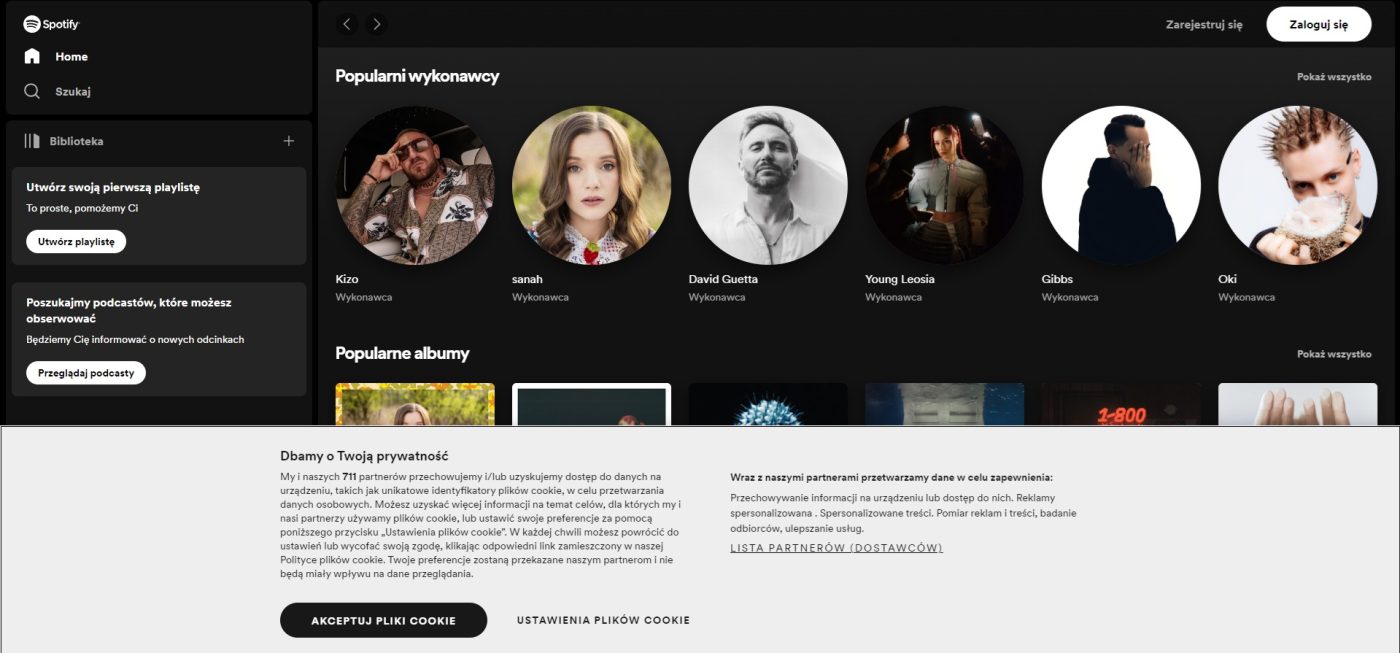This screenshot has width=1400, height=653.
Task: Go back with the left arrow
Action: (x=347, y=24)
